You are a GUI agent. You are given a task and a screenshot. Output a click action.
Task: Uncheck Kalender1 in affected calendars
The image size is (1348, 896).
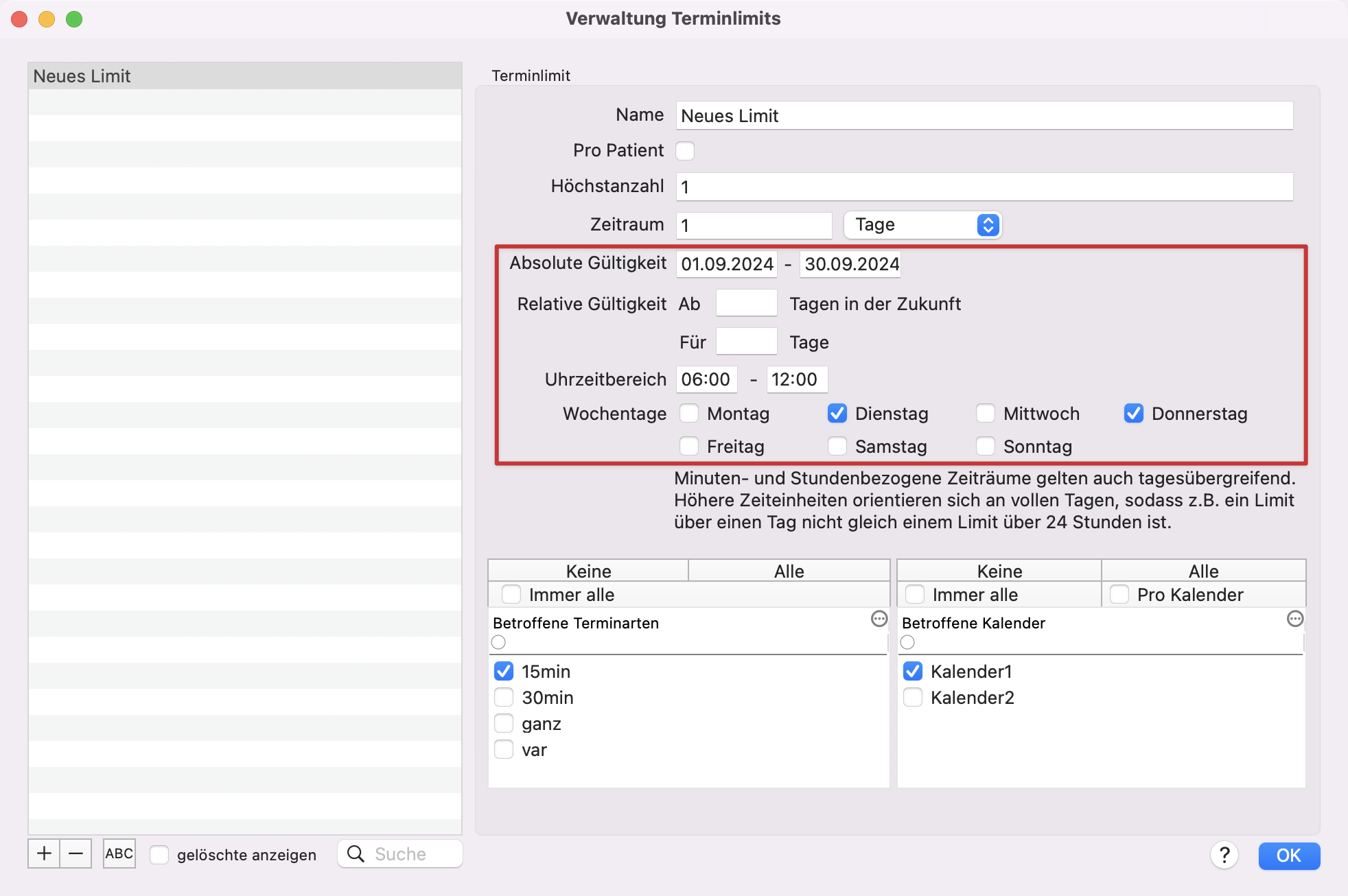(x=913, y=671)
